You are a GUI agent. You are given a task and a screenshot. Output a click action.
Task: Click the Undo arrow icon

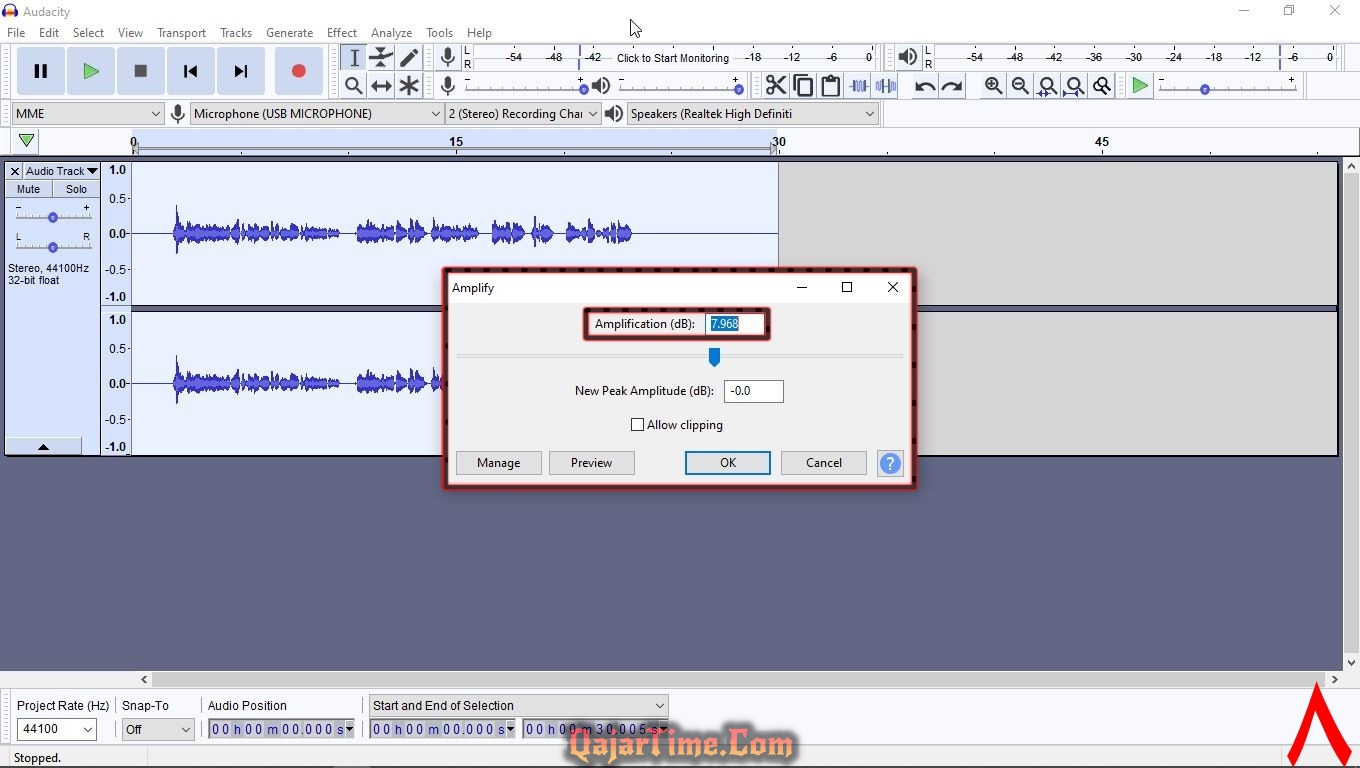[x=925, y=86]
